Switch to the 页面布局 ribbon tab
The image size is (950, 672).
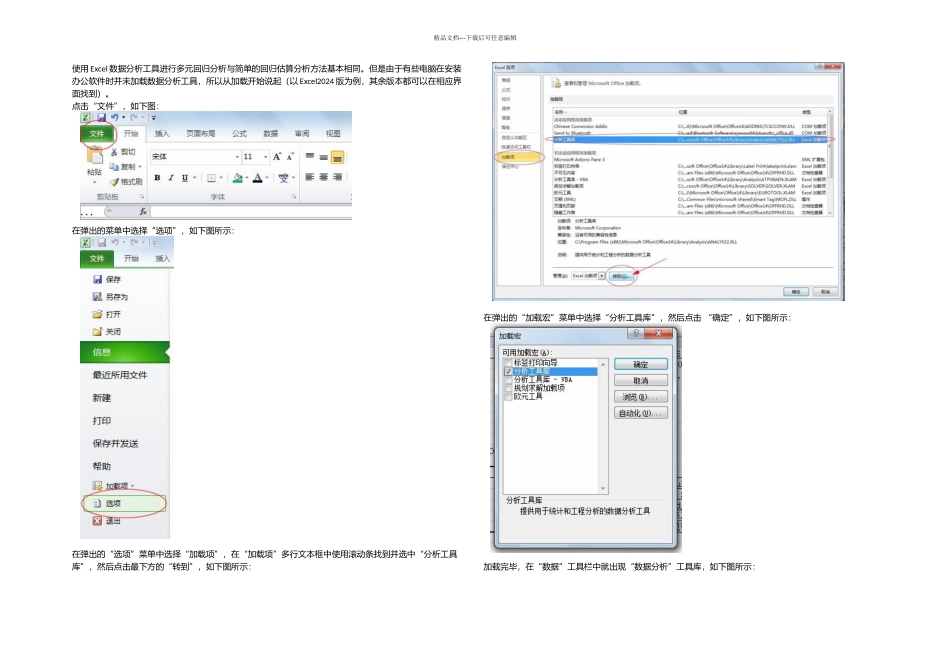coord(201,133)
